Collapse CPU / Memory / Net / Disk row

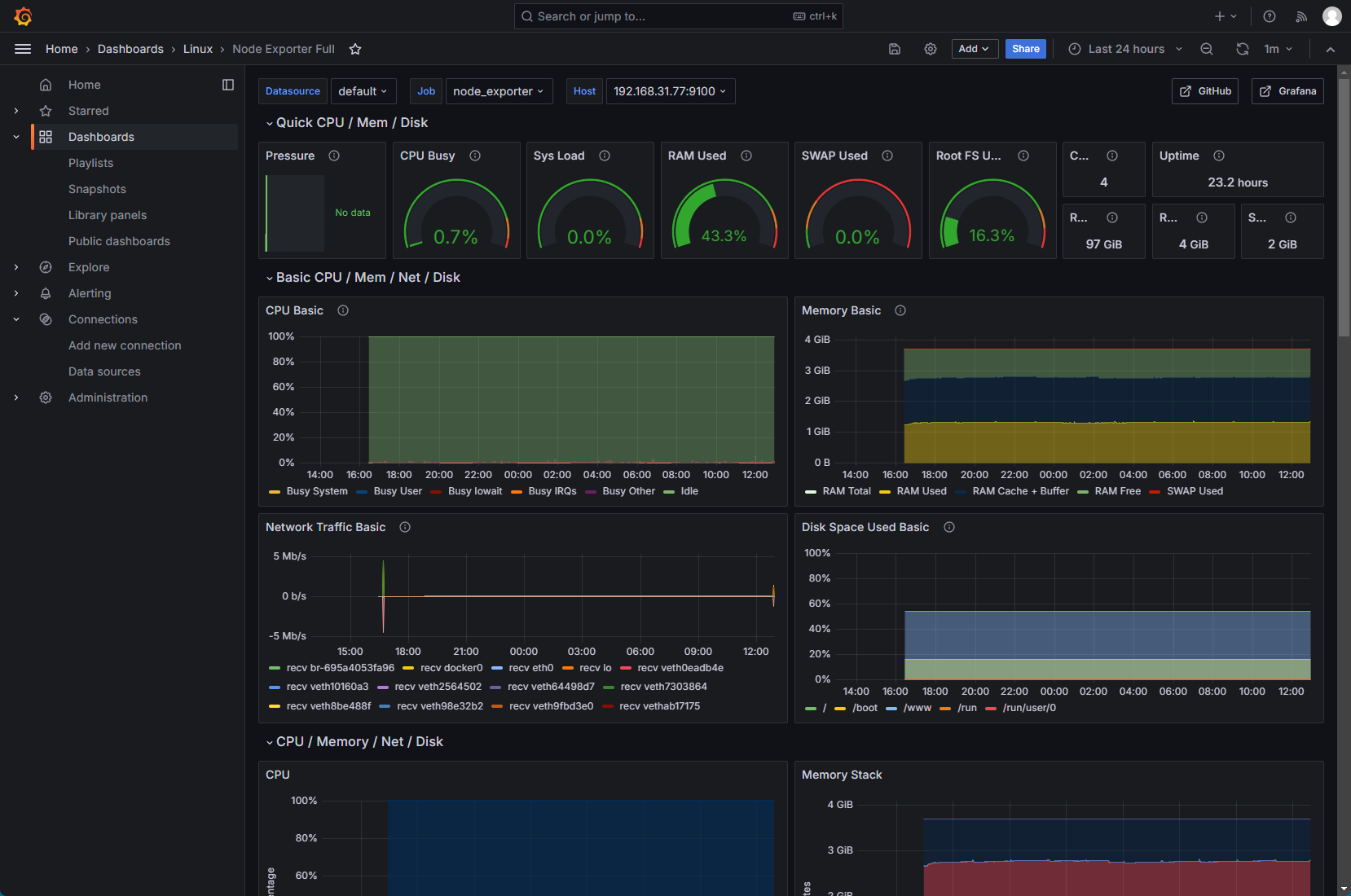[x=354, y=742]
